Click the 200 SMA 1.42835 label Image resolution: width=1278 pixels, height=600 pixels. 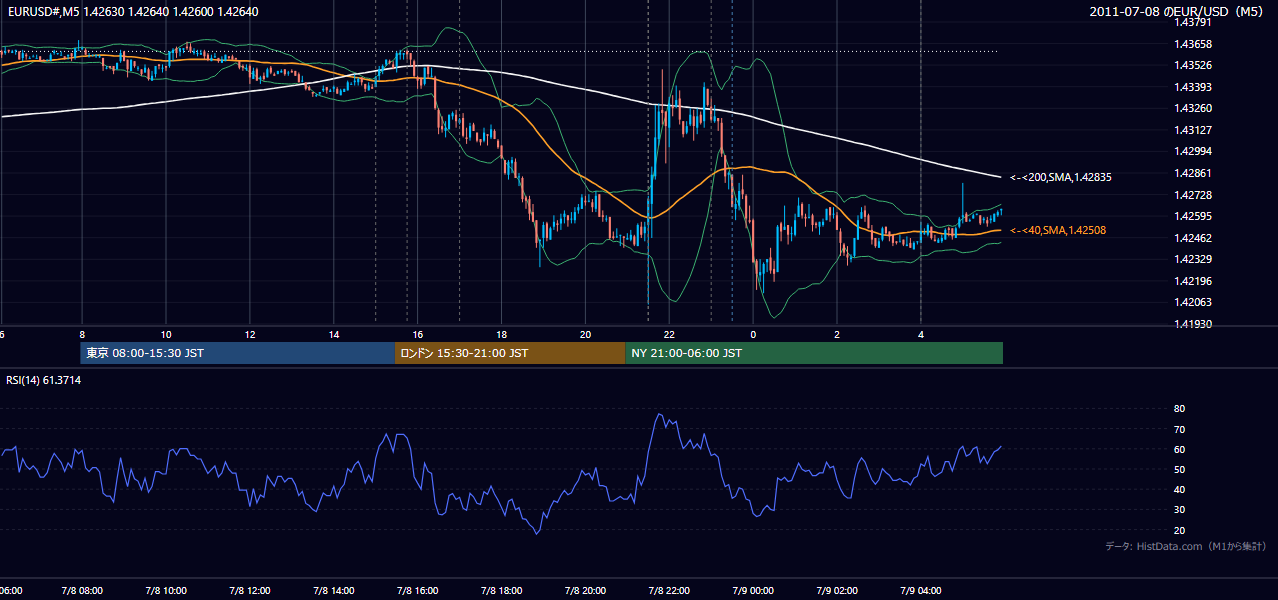(x=1061, y=177)
